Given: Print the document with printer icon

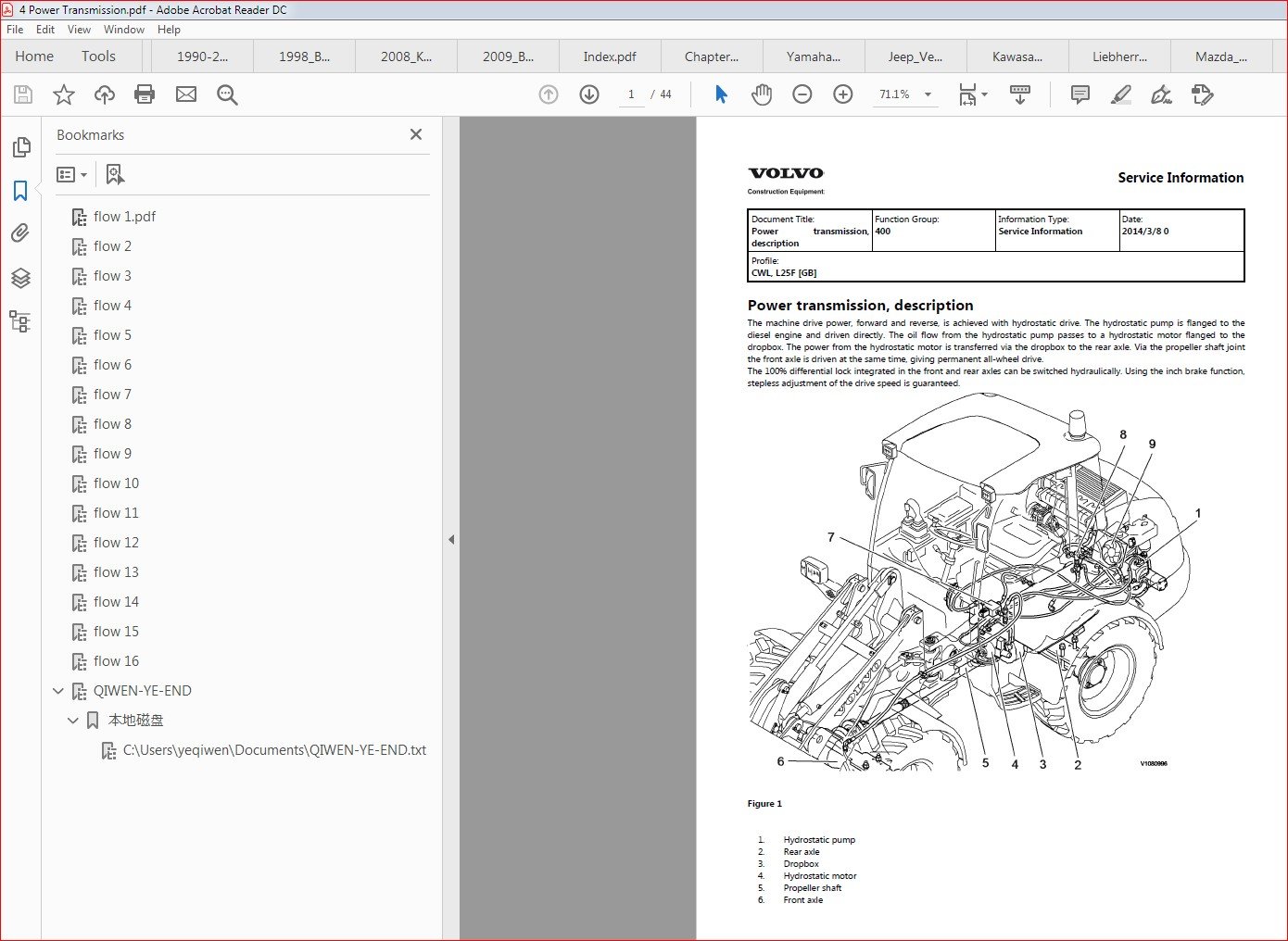Looking at the screenshot, I should (x=145, y=94).
